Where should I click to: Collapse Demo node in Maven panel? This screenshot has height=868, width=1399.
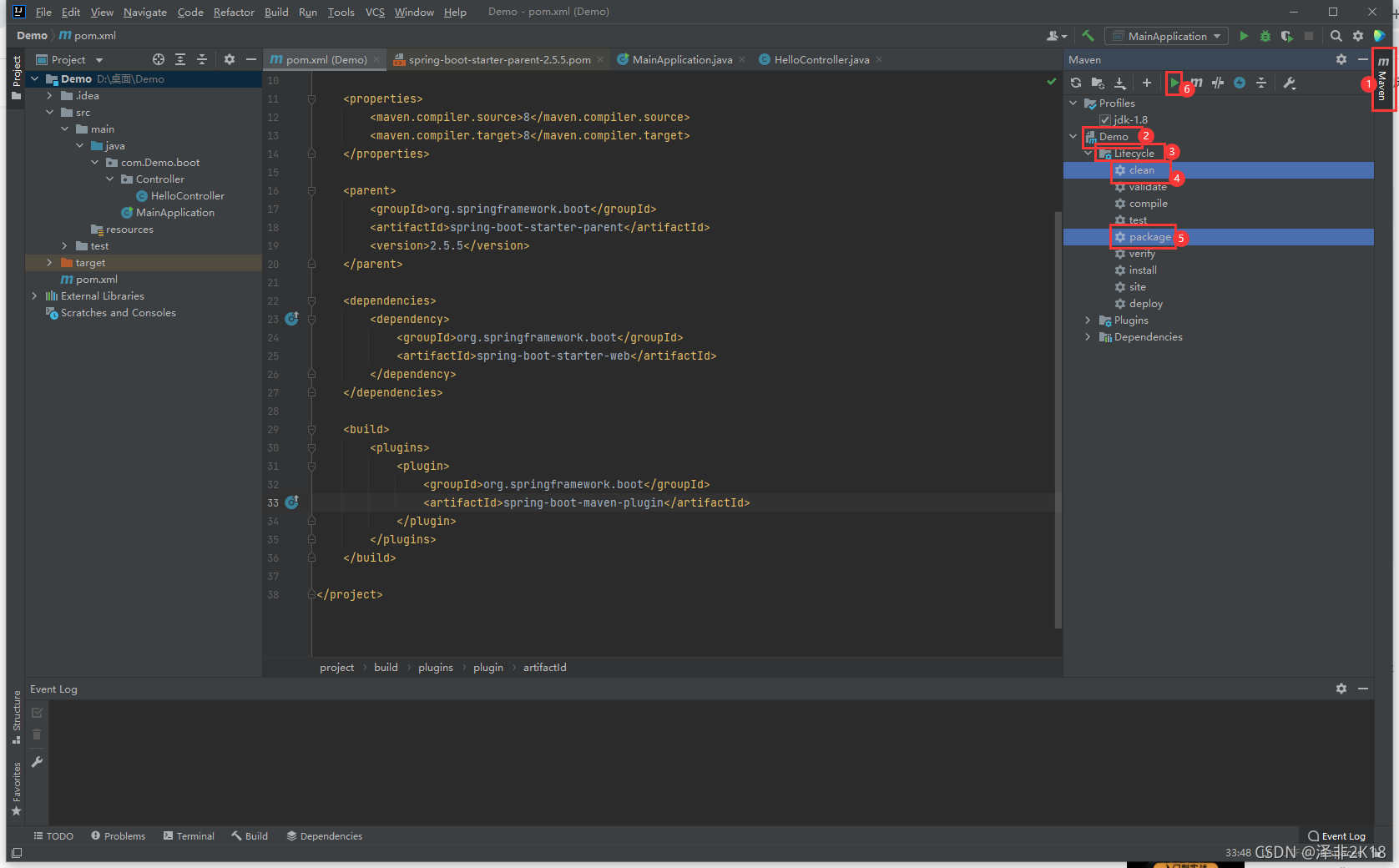click(x=1073, y=136)
